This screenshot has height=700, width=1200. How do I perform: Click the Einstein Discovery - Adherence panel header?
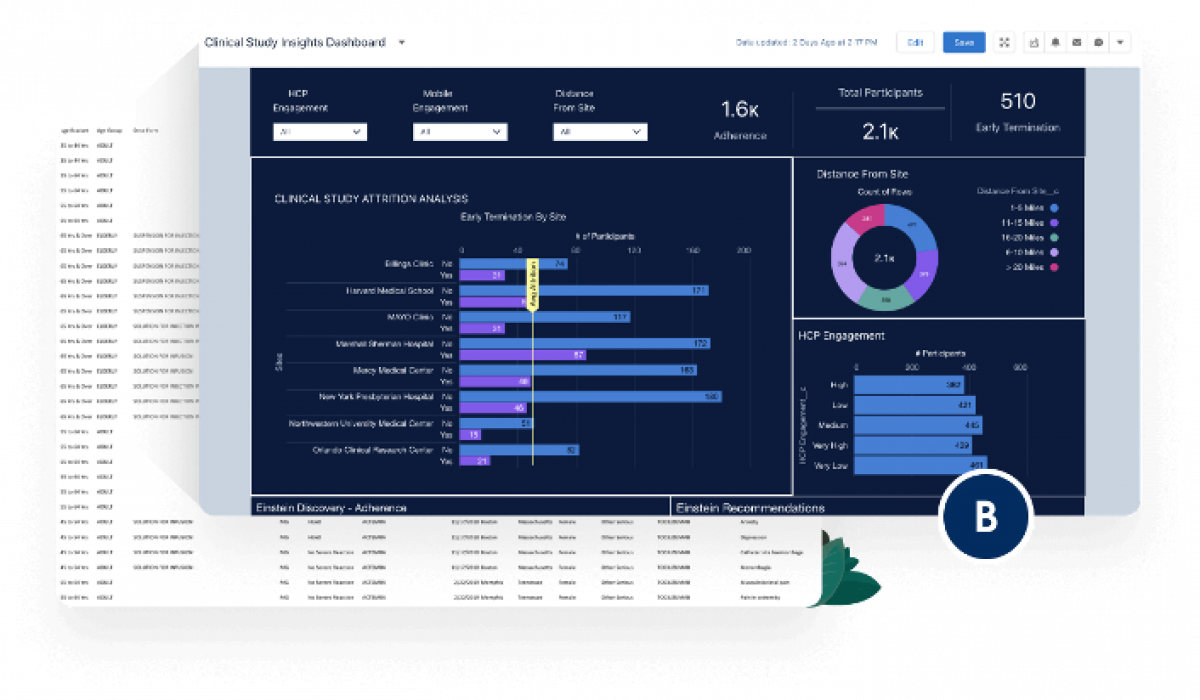coord(331,508)
